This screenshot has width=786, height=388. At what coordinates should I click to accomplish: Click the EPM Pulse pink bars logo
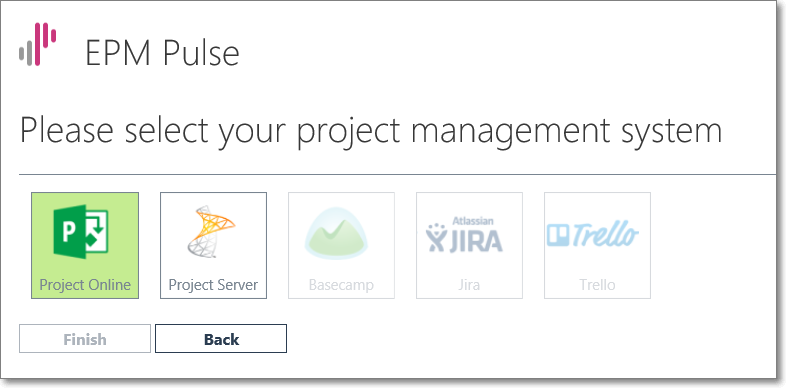[38, 44]
